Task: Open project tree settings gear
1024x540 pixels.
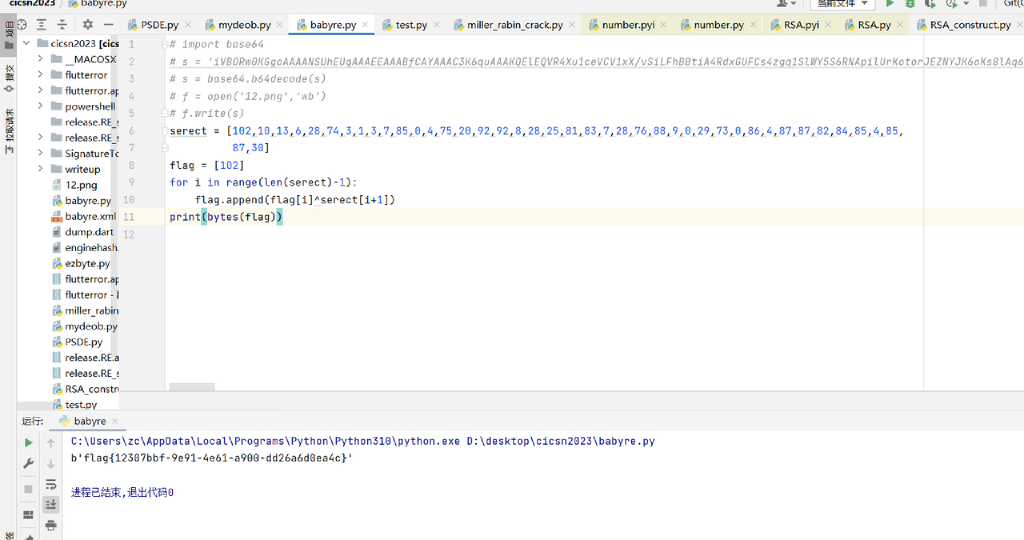Action: coord(87,24)
